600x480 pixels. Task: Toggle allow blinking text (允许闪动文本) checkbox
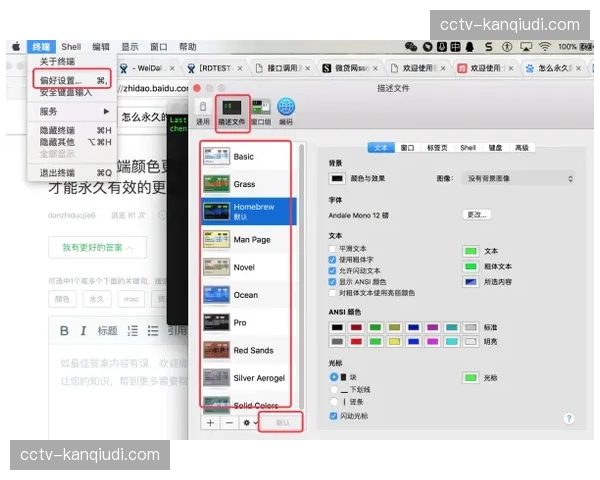332,271
